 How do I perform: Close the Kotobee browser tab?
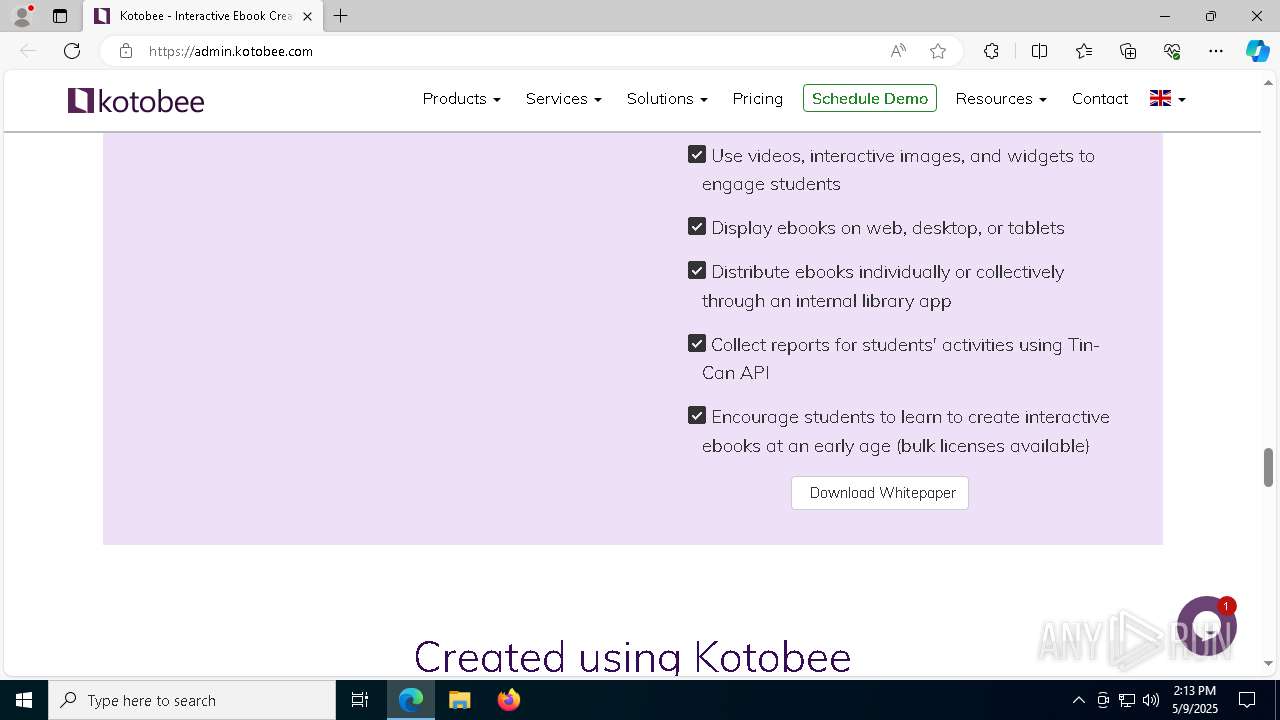click(307, 16)
